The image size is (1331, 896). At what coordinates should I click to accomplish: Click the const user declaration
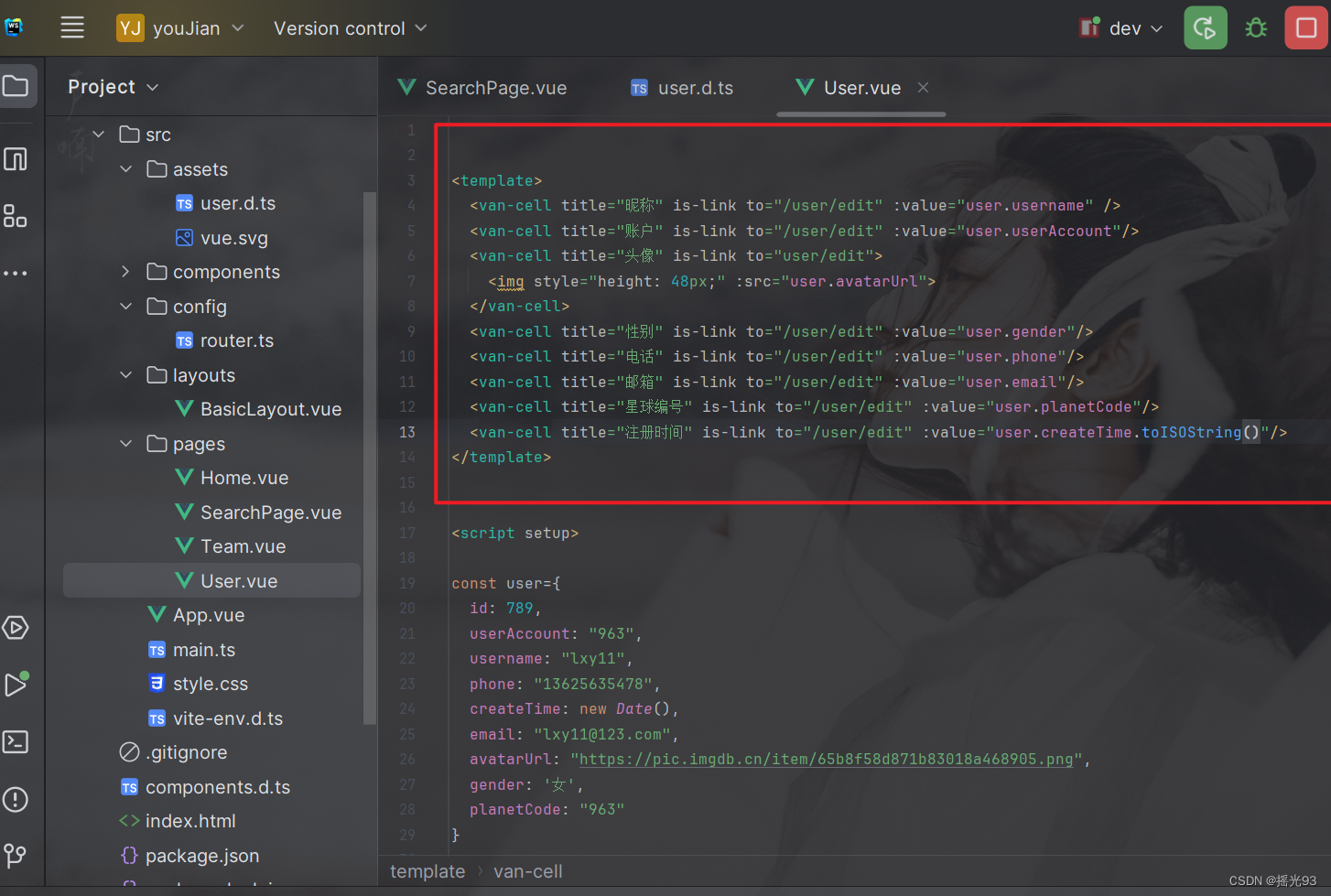(x=505, y=583)
